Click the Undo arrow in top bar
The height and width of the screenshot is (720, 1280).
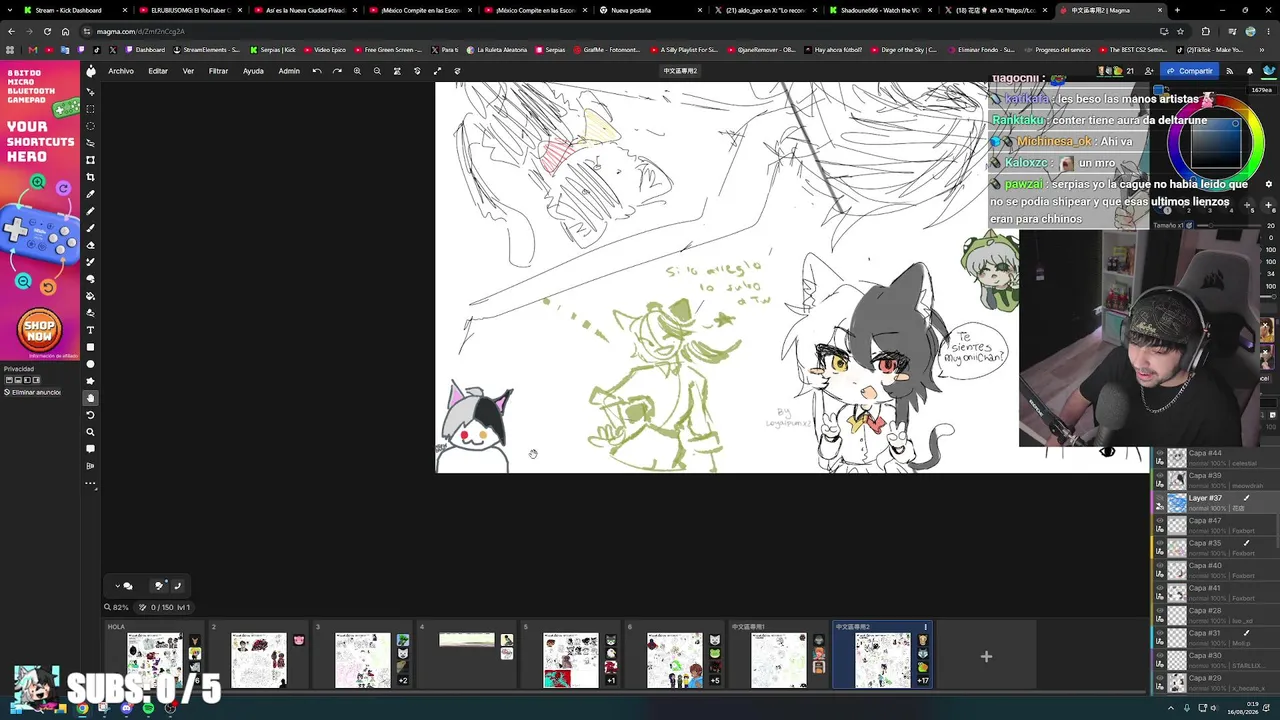pyautogui.click(x=317, y=71)
